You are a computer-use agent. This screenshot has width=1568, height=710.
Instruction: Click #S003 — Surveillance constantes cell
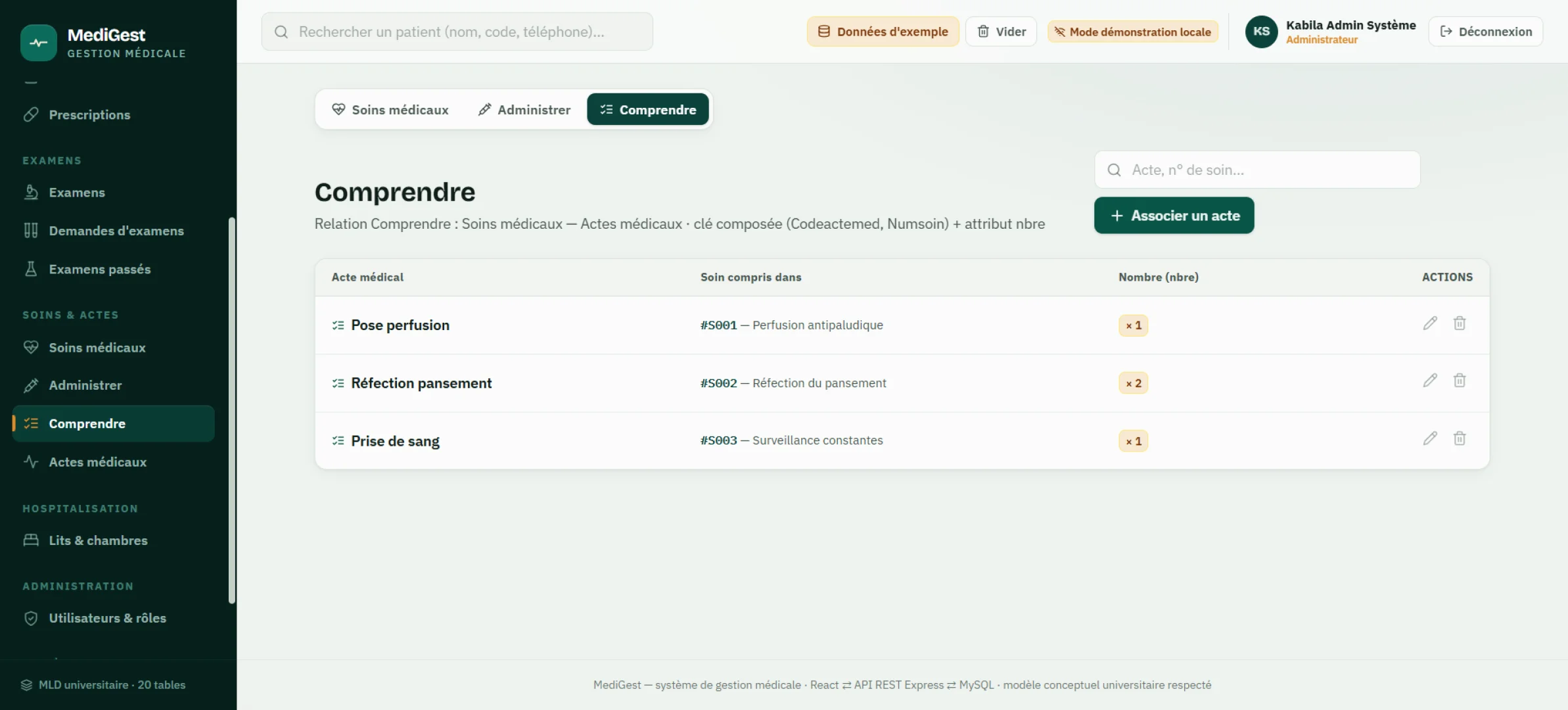click(791, 440)
